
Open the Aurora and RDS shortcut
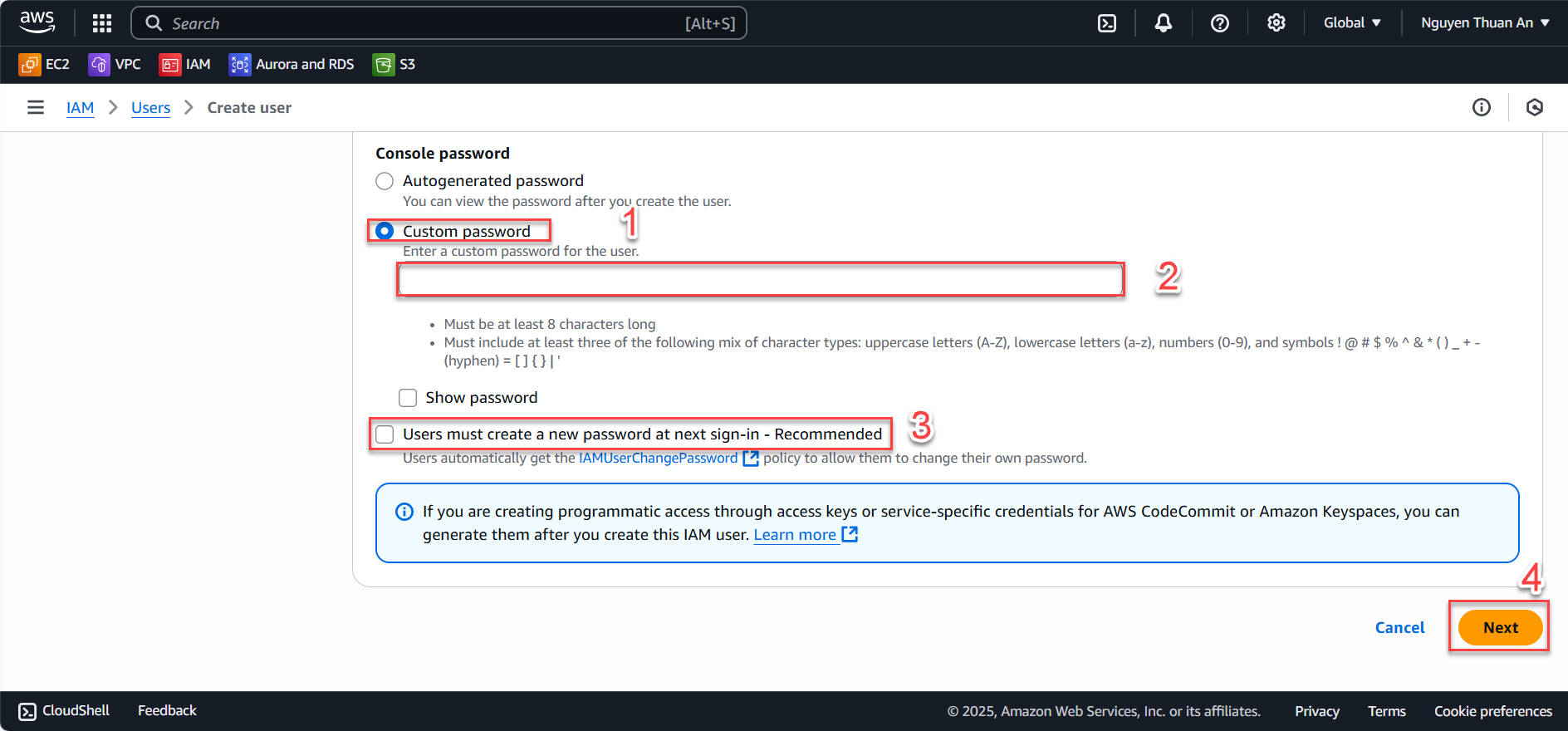click(x=292, y=65)
